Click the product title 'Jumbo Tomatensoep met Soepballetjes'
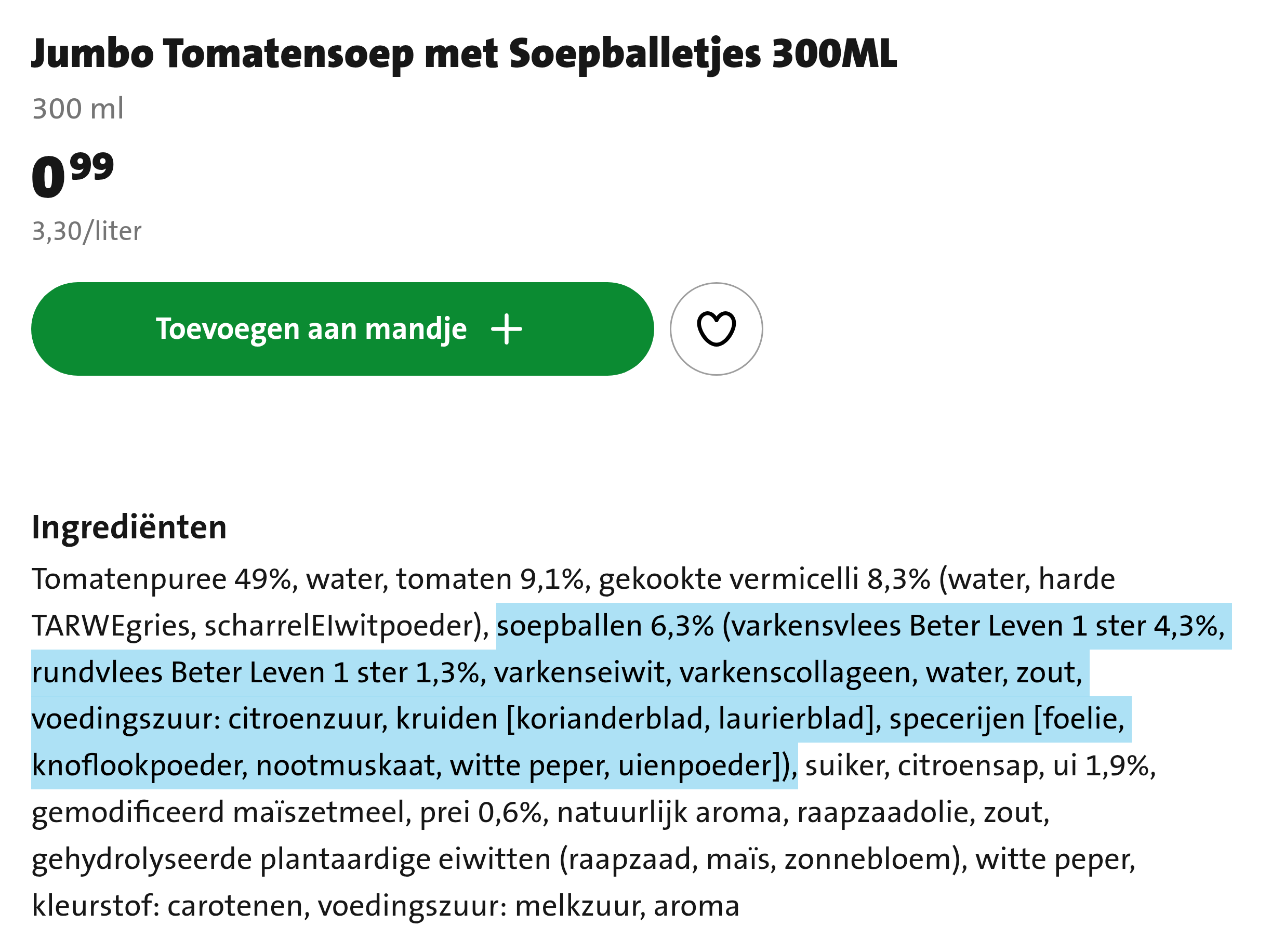Image resolution: width=1271 pixels, height=952 pixels. (463, 54)
